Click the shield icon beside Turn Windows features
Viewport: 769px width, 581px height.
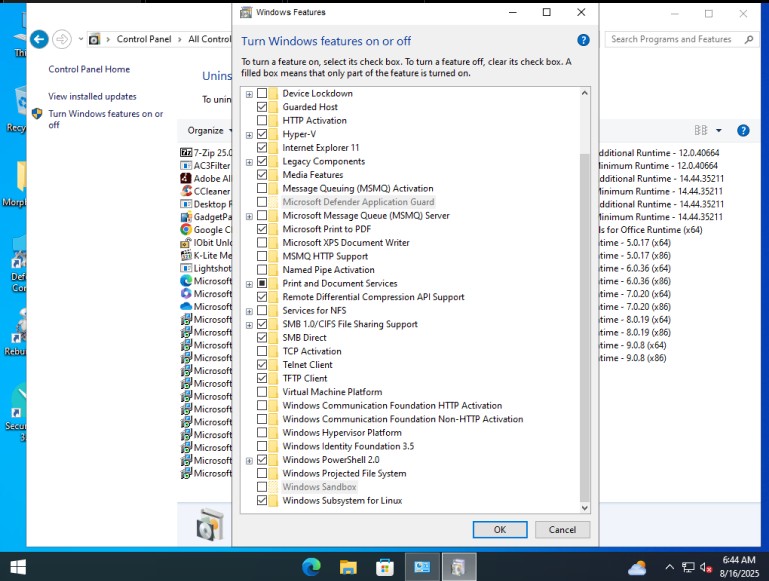click(37, 114)
